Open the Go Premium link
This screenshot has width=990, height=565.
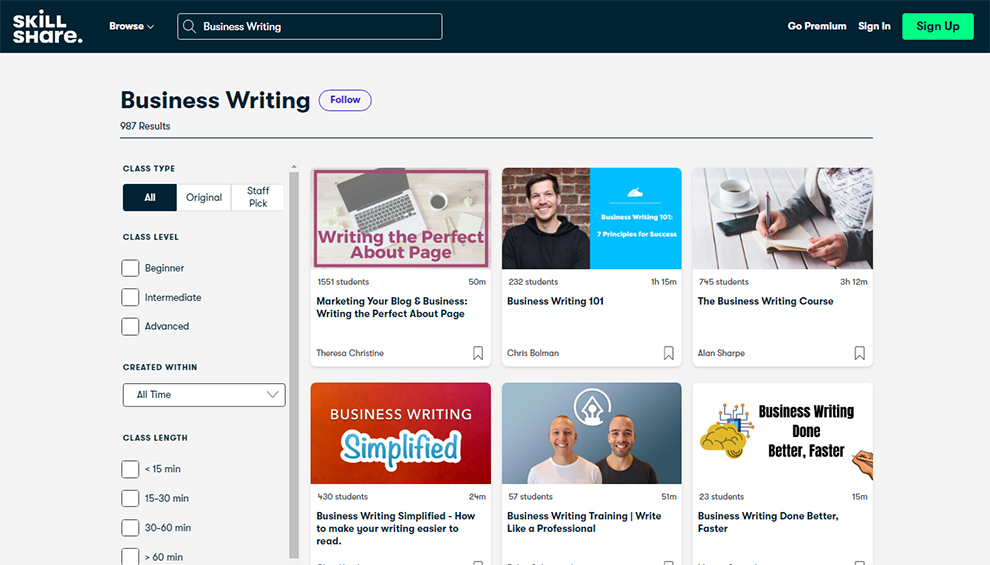(816, 26)
